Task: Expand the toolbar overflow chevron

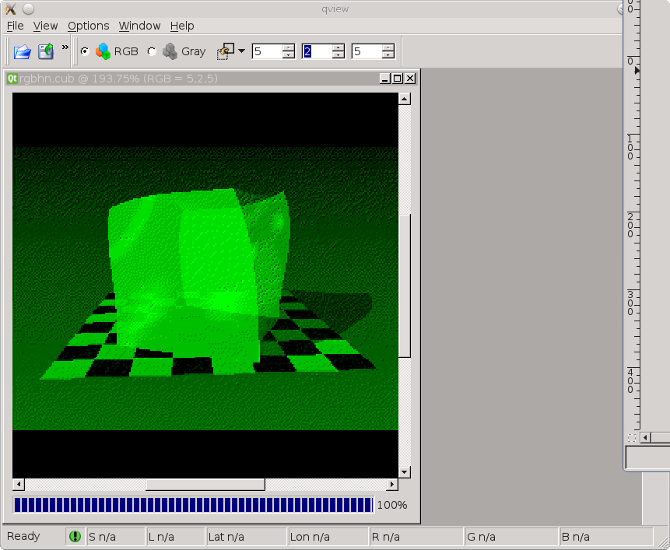Action: (65, 47)
